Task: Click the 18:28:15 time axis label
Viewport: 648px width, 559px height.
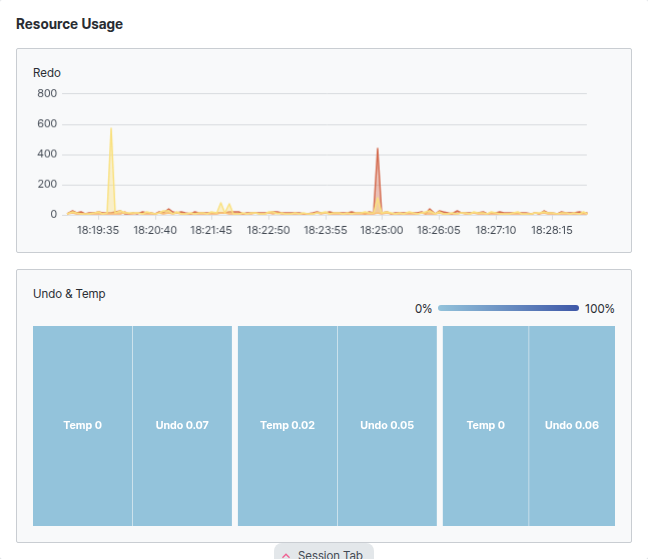Action: pyautogui.click(x=552, y=230)
